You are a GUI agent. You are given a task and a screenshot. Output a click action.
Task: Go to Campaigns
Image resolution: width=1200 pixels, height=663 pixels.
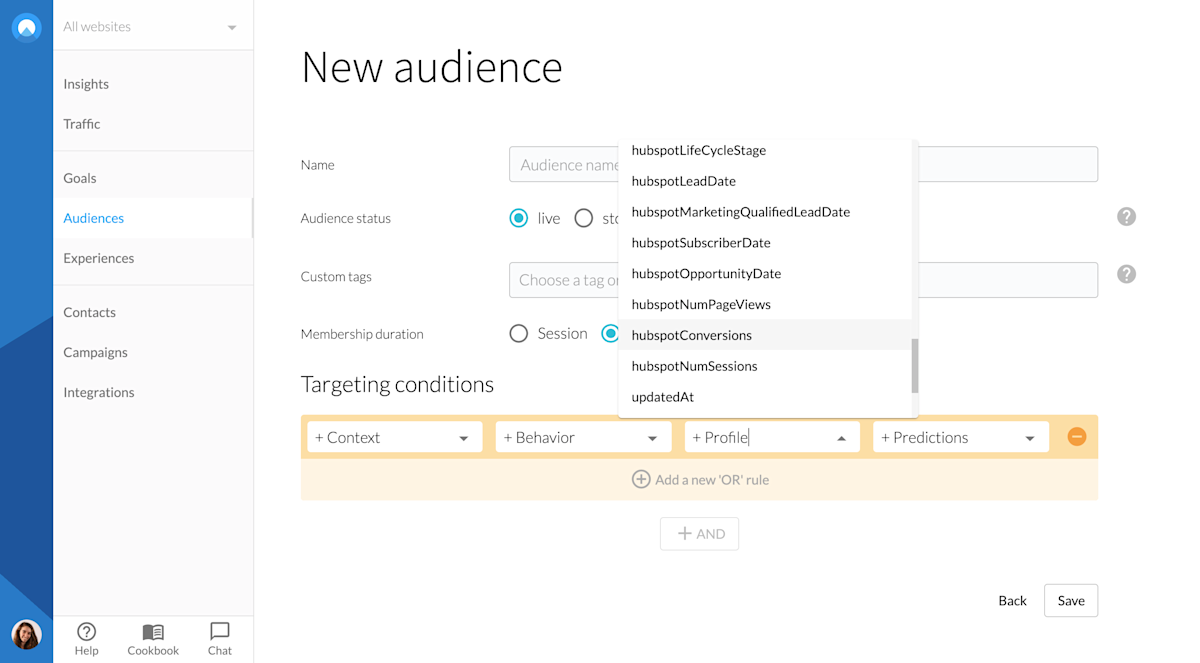96,352
